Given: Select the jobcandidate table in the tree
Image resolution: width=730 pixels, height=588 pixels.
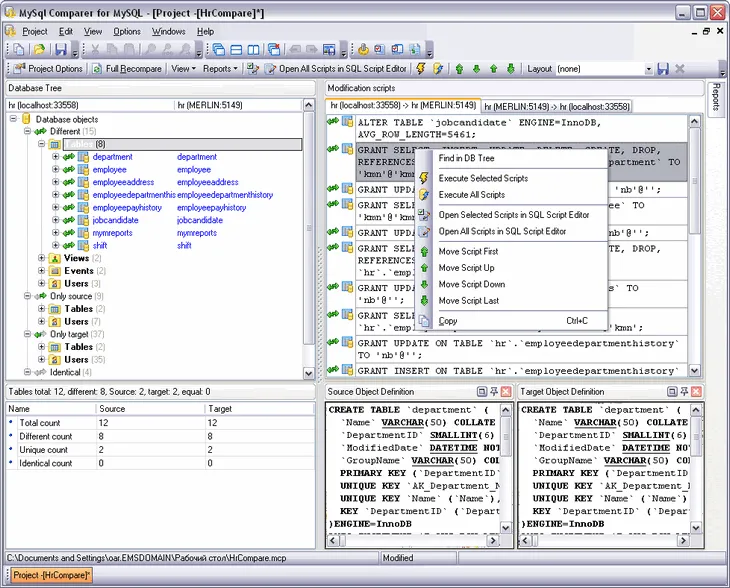Looking at the screenshot, I should pos(115,220).
